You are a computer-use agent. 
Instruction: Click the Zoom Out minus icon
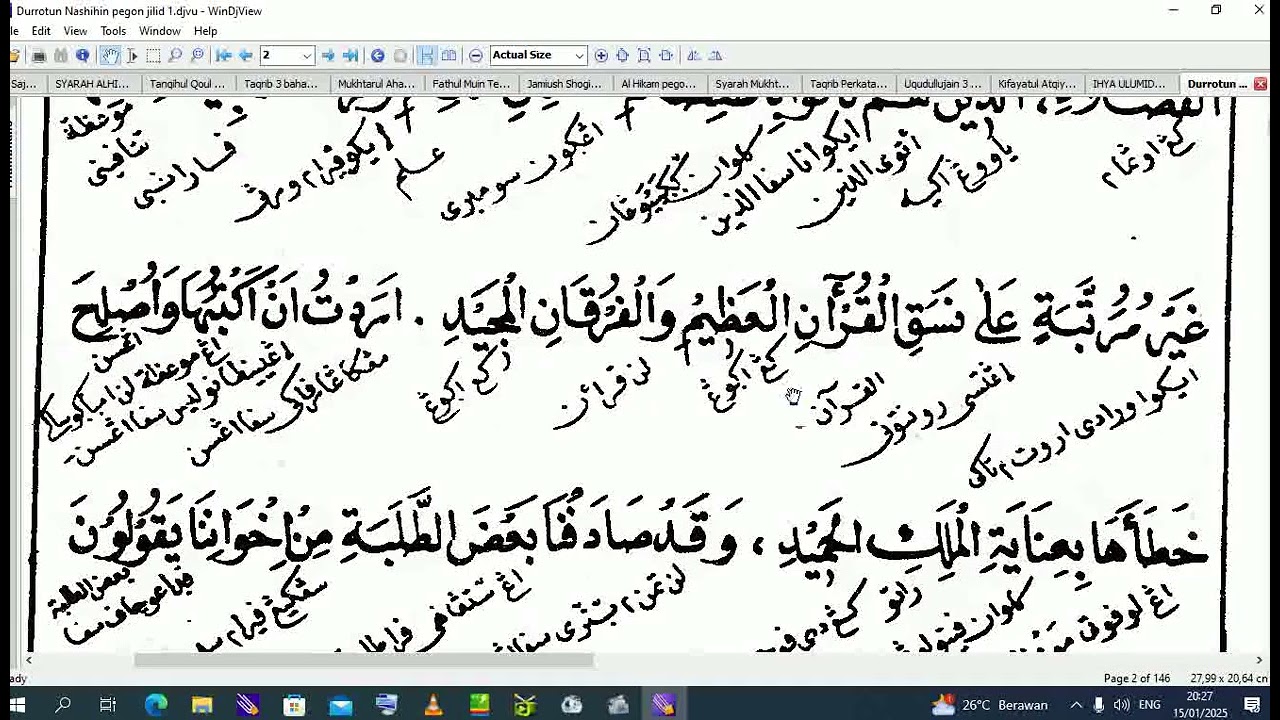[x=476, y=55]
